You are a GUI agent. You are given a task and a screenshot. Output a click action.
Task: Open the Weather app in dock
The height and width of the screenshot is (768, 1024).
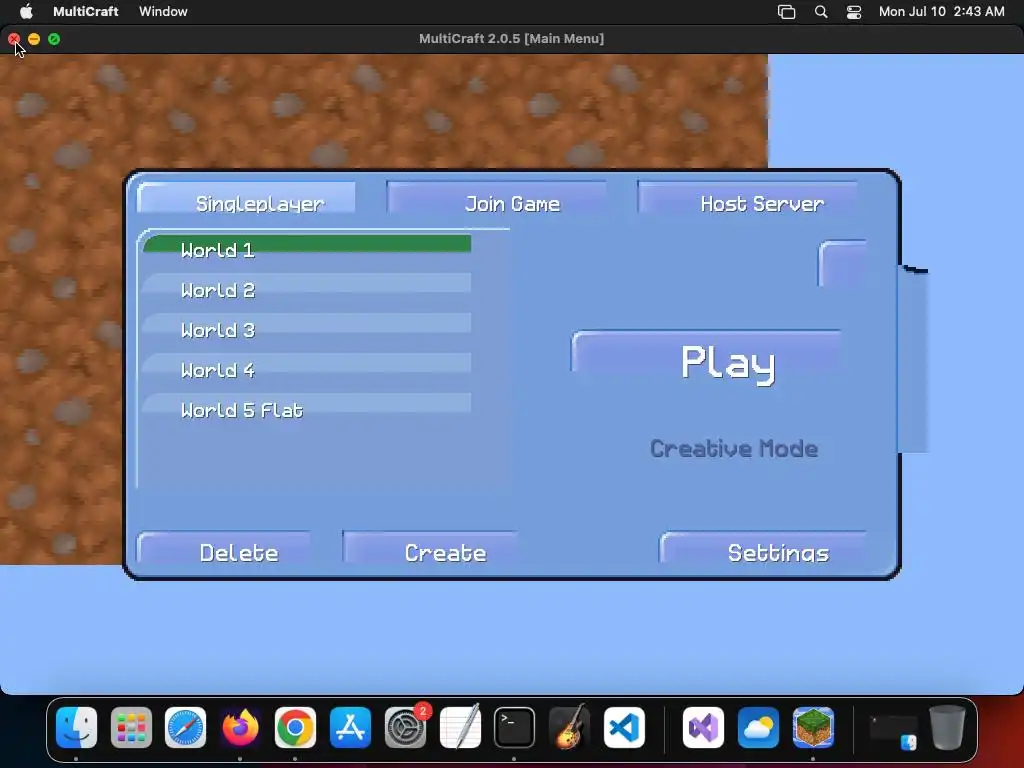coord(758,728)
